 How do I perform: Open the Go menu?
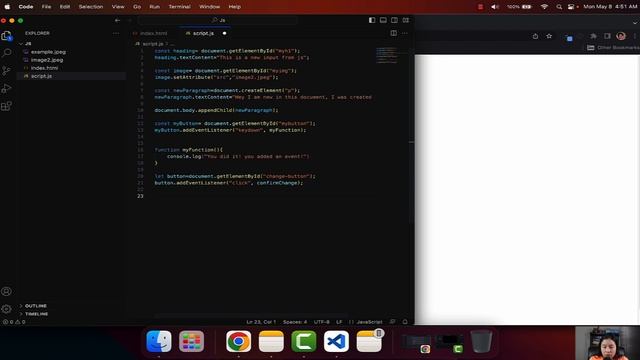[x=137, y=7]
